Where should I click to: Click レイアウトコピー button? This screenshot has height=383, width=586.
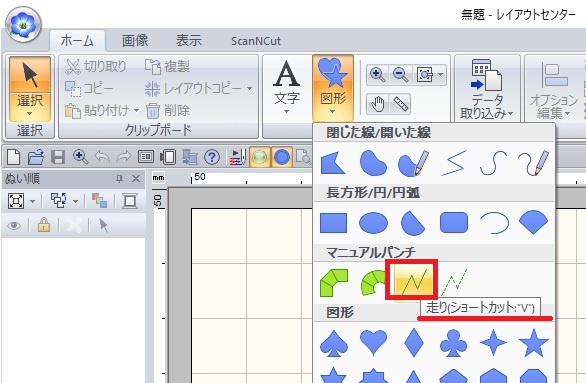coord(194,89)
